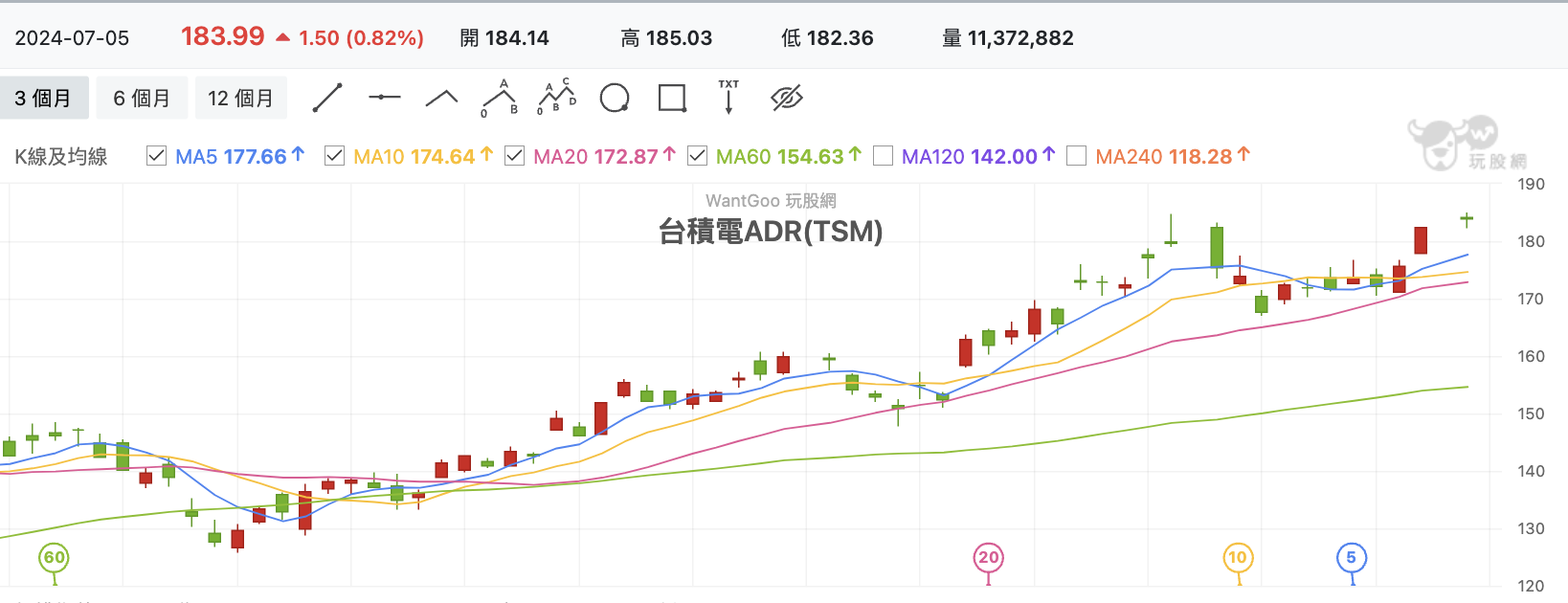Click the MA60 154.63 value label
This screenshot has width=1568, height=603.
point(789,156)
